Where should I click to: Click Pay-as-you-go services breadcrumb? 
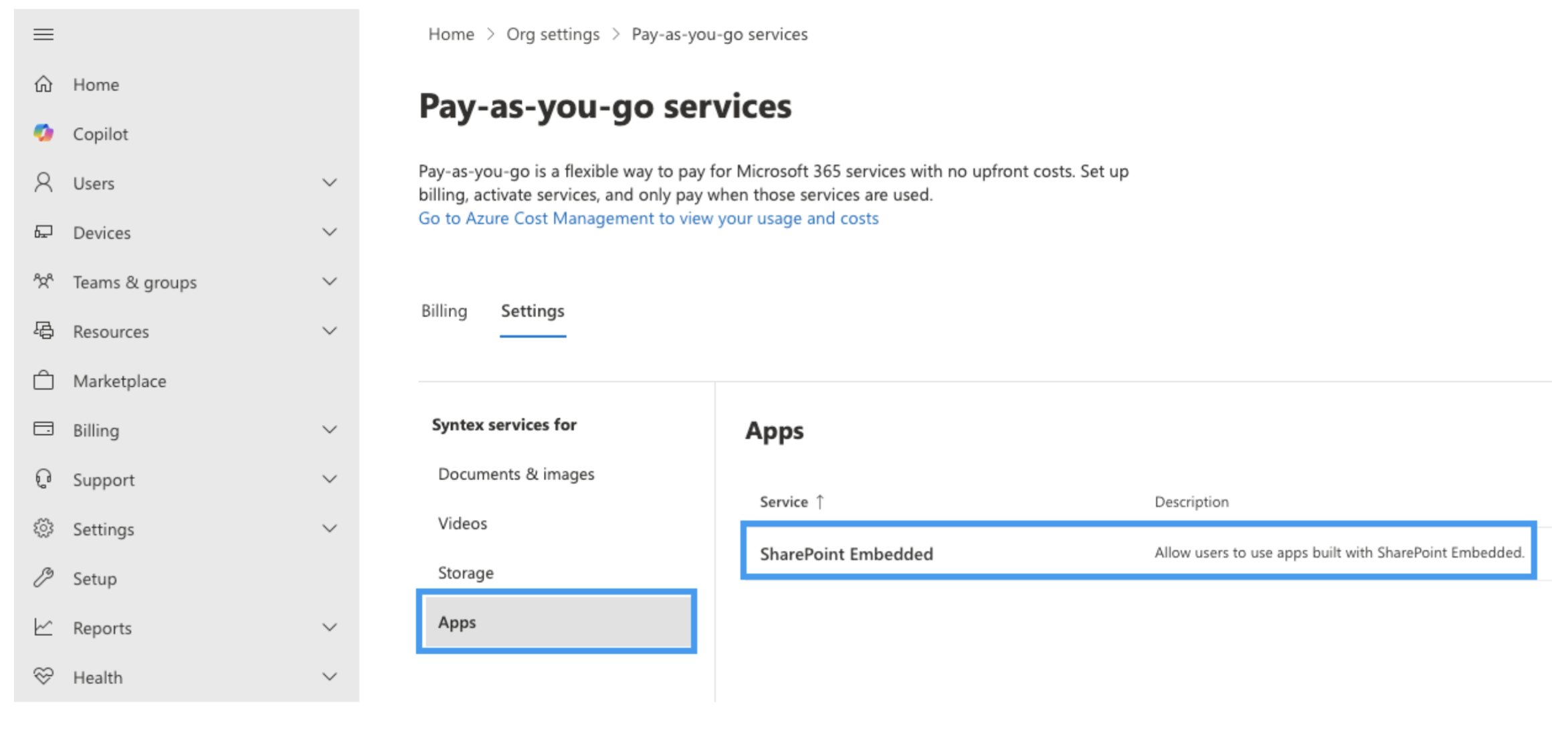(x=720, y=34)
